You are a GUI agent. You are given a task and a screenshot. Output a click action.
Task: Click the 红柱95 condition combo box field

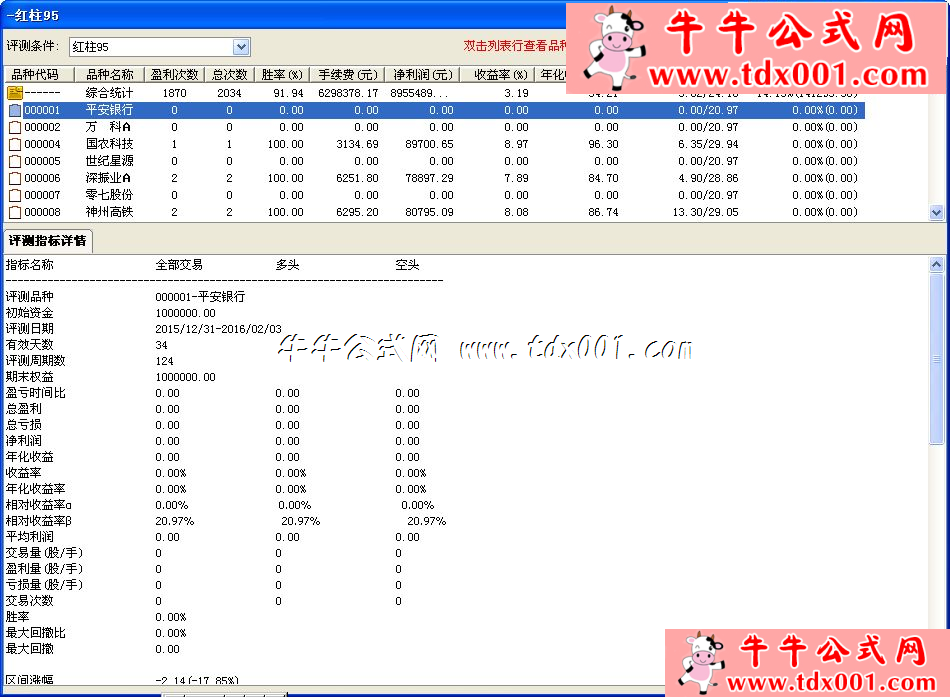(x=150, y=47)
